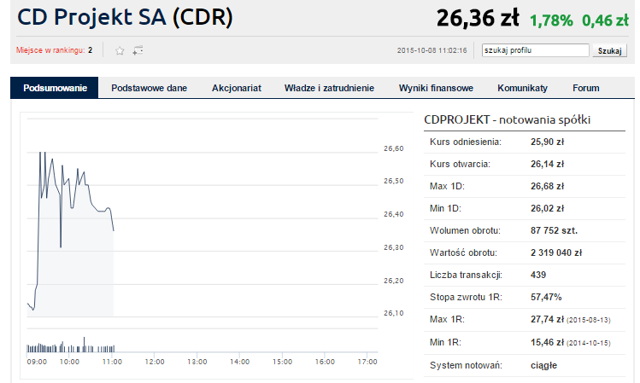Viewport: 640px width, 383px height.
Task: Go to the Komunikaty tab
Action: (522, 88)
